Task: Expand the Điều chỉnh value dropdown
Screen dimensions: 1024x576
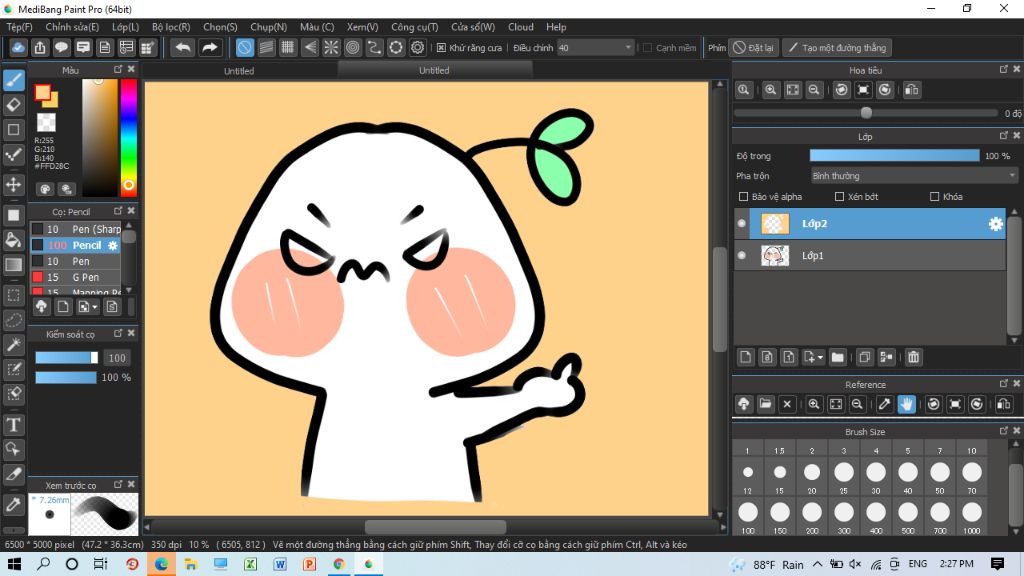Action: coord(628,47)
